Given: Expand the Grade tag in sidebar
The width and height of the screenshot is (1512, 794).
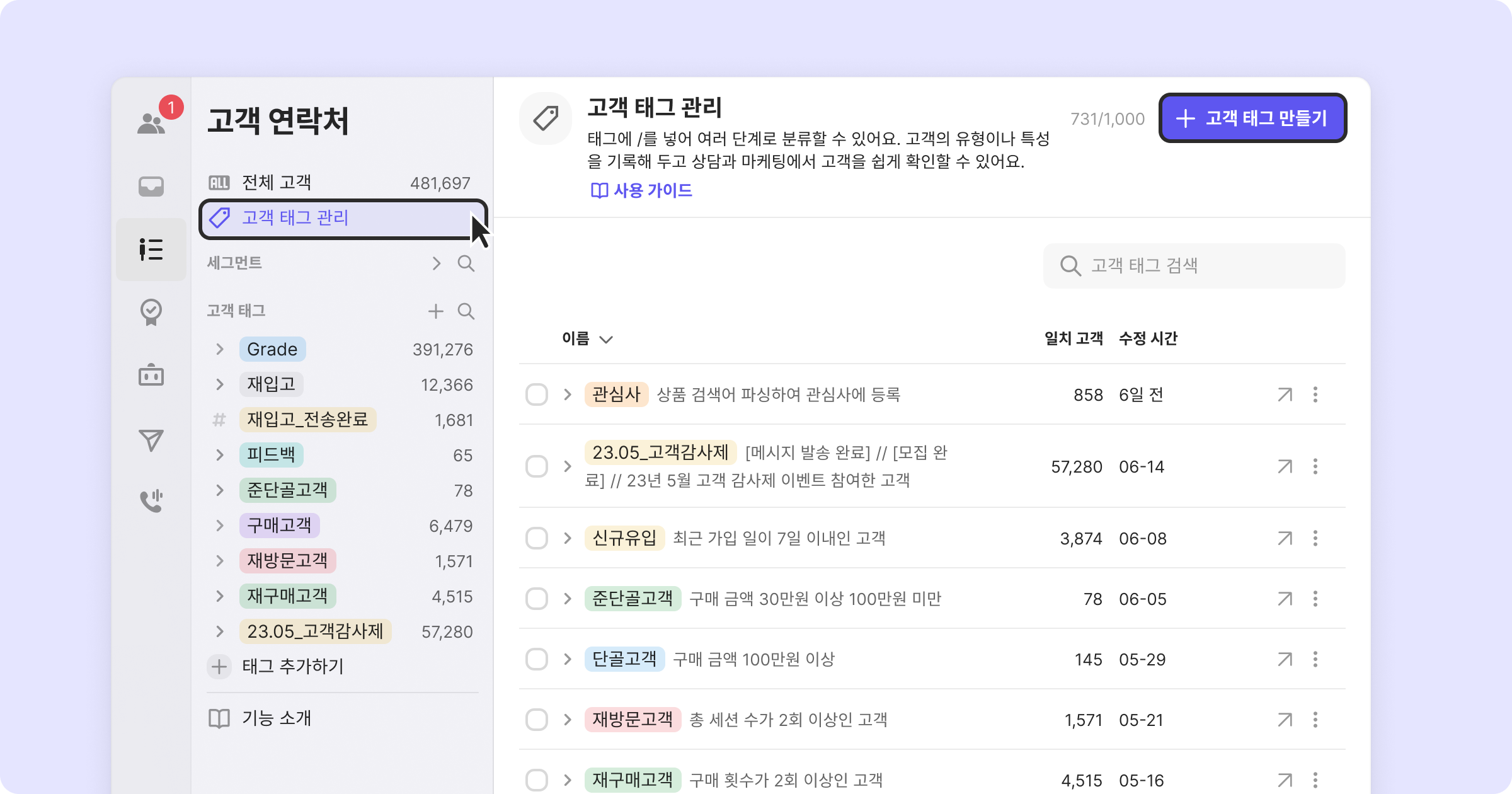Looking at the screenshot, I should (220, 349).
